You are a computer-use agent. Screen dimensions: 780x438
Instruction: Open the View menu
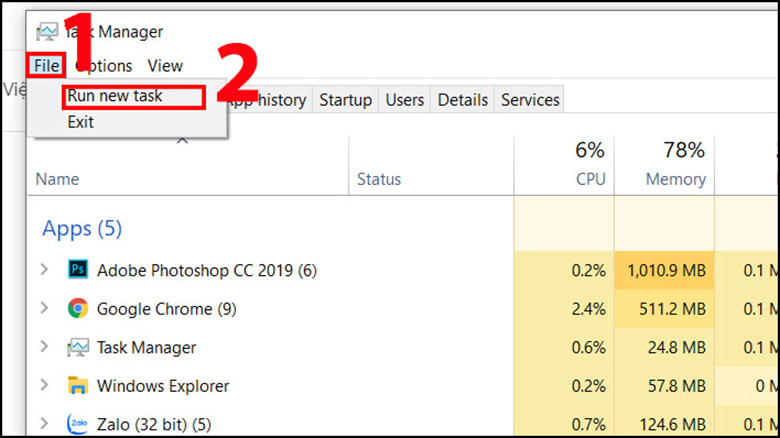pyautogui.click(x=165, y=66)
